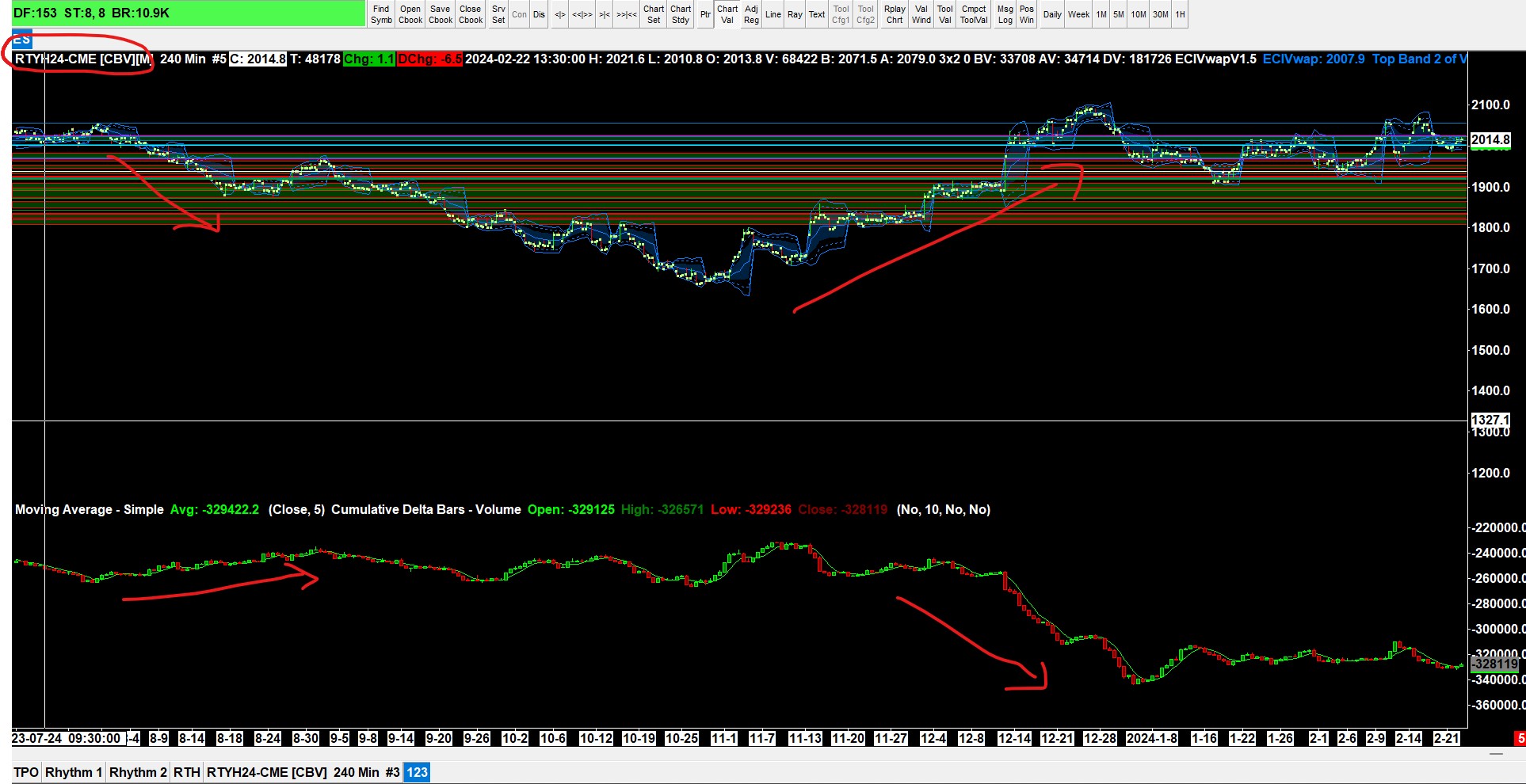Switch chart to Daily timeframe

pos(1052,14)
